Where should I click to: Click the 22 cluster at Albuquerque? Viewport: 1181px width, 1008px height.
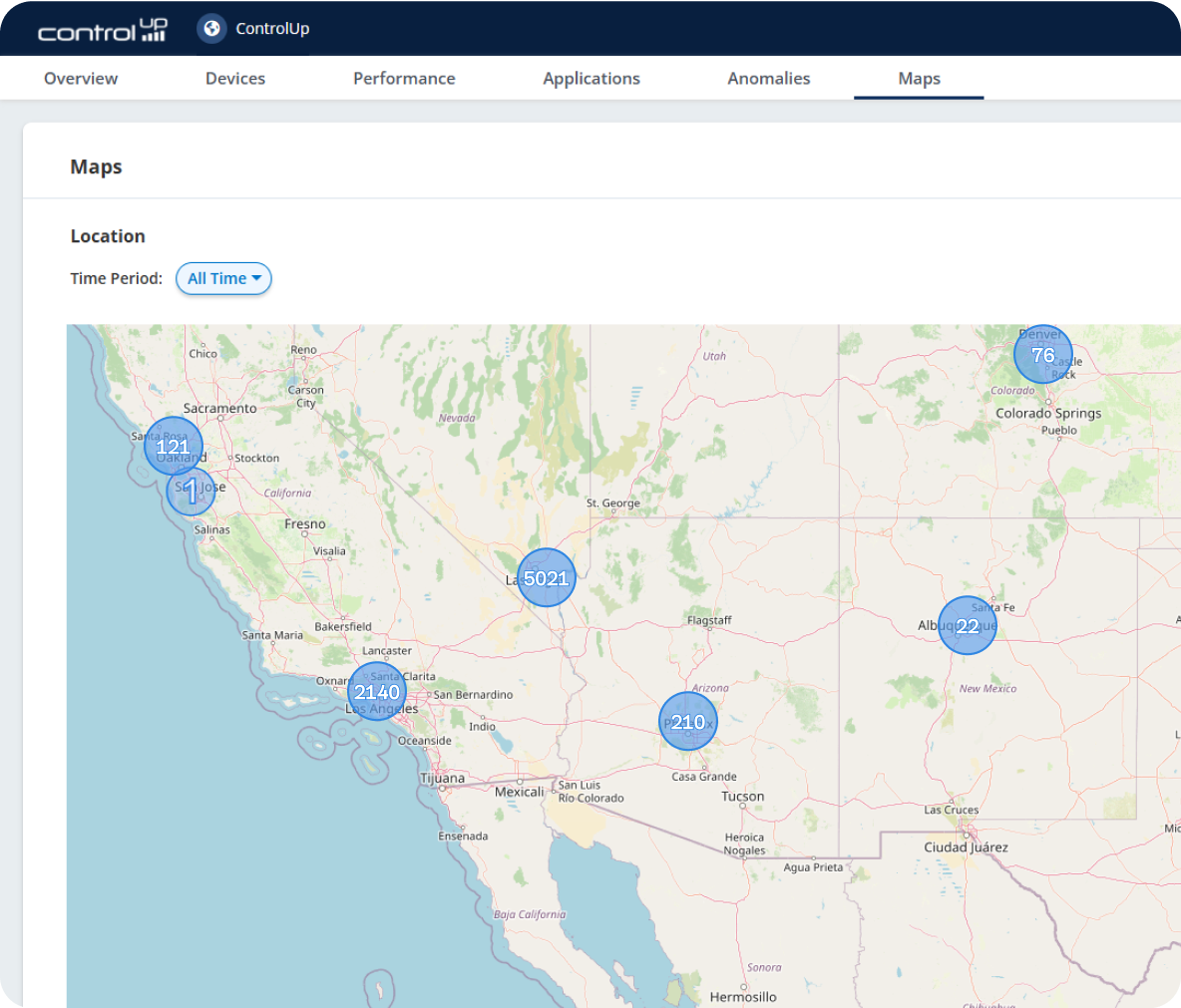pos(968,626)
